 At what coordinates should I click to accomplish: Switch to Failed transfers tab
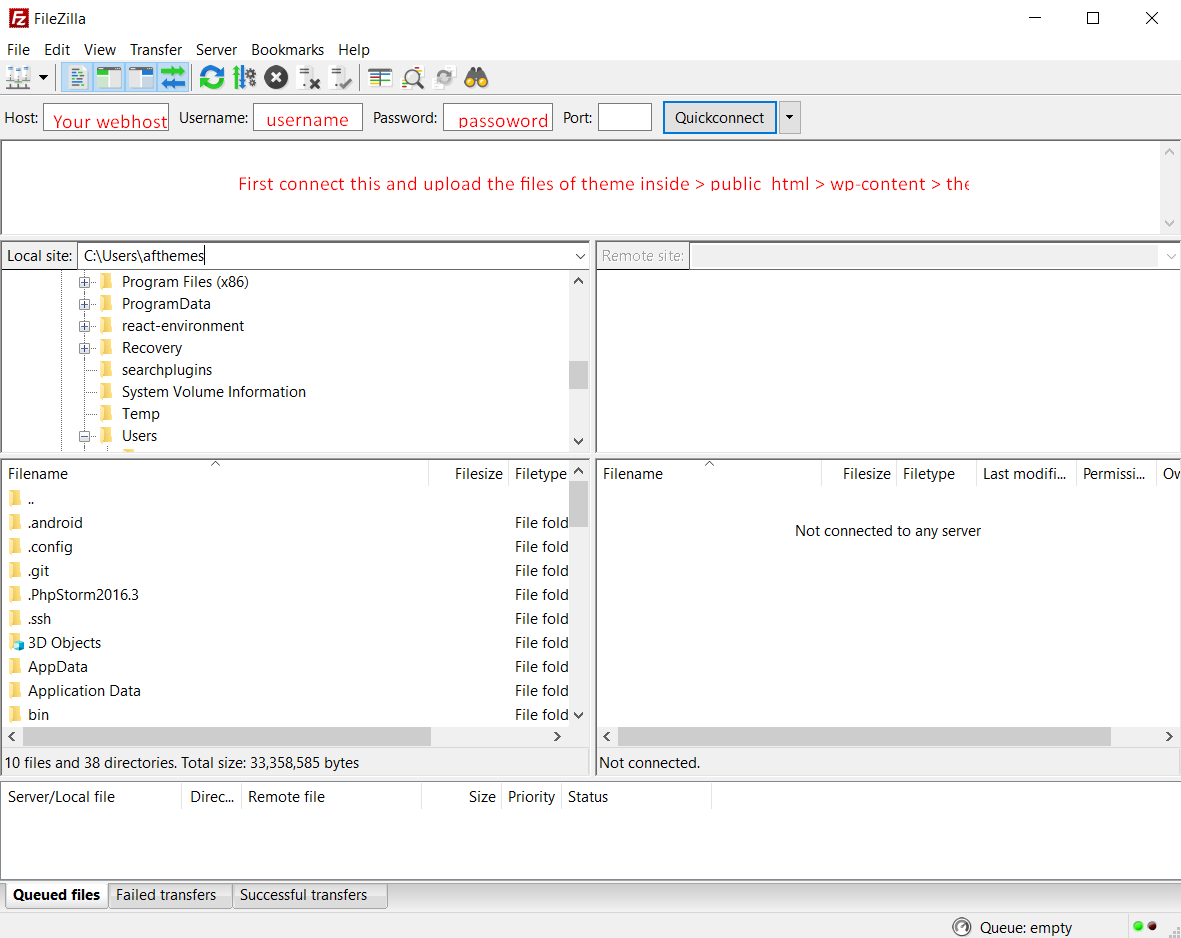166,895
